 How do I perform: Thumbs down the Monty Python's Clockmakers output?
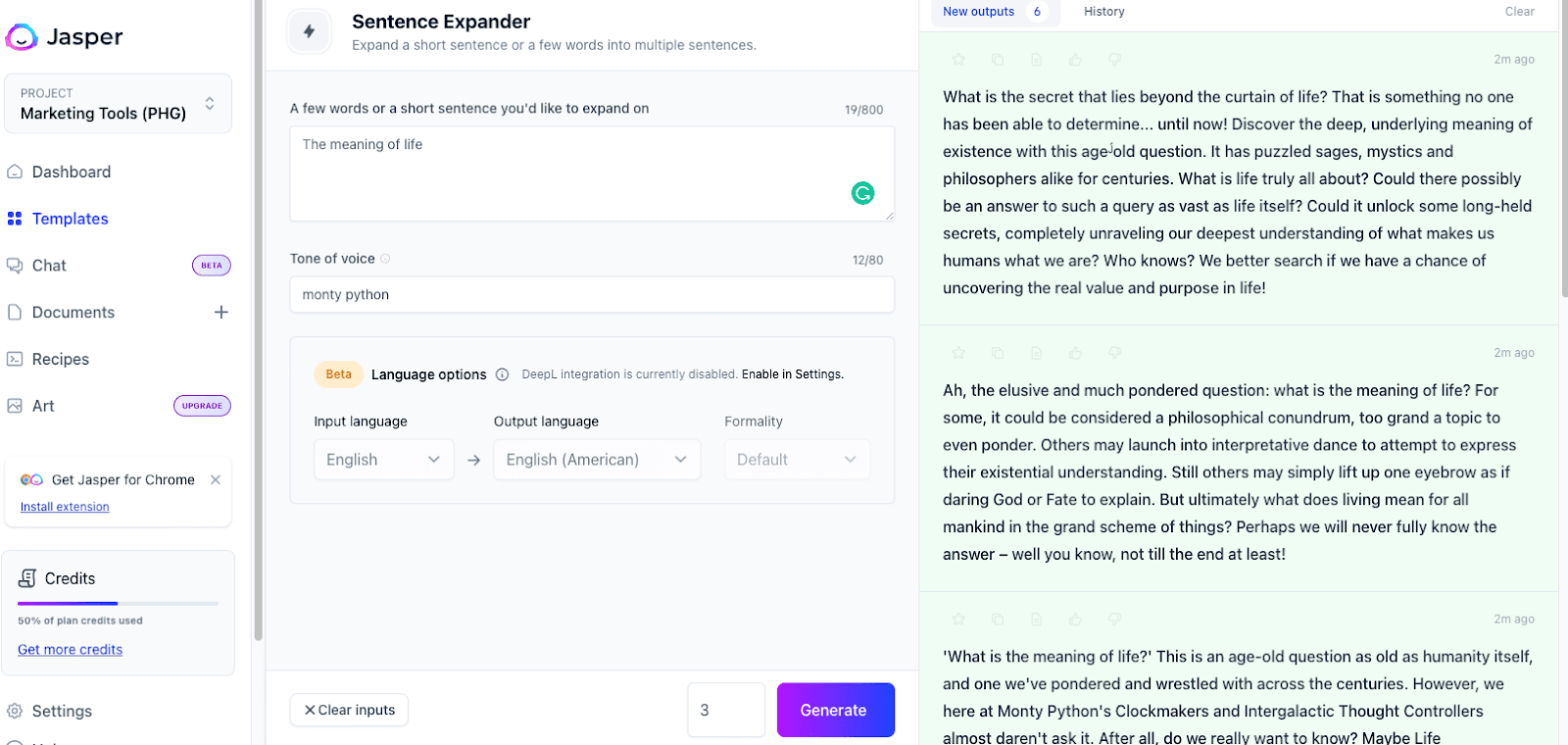[1114, 620]
